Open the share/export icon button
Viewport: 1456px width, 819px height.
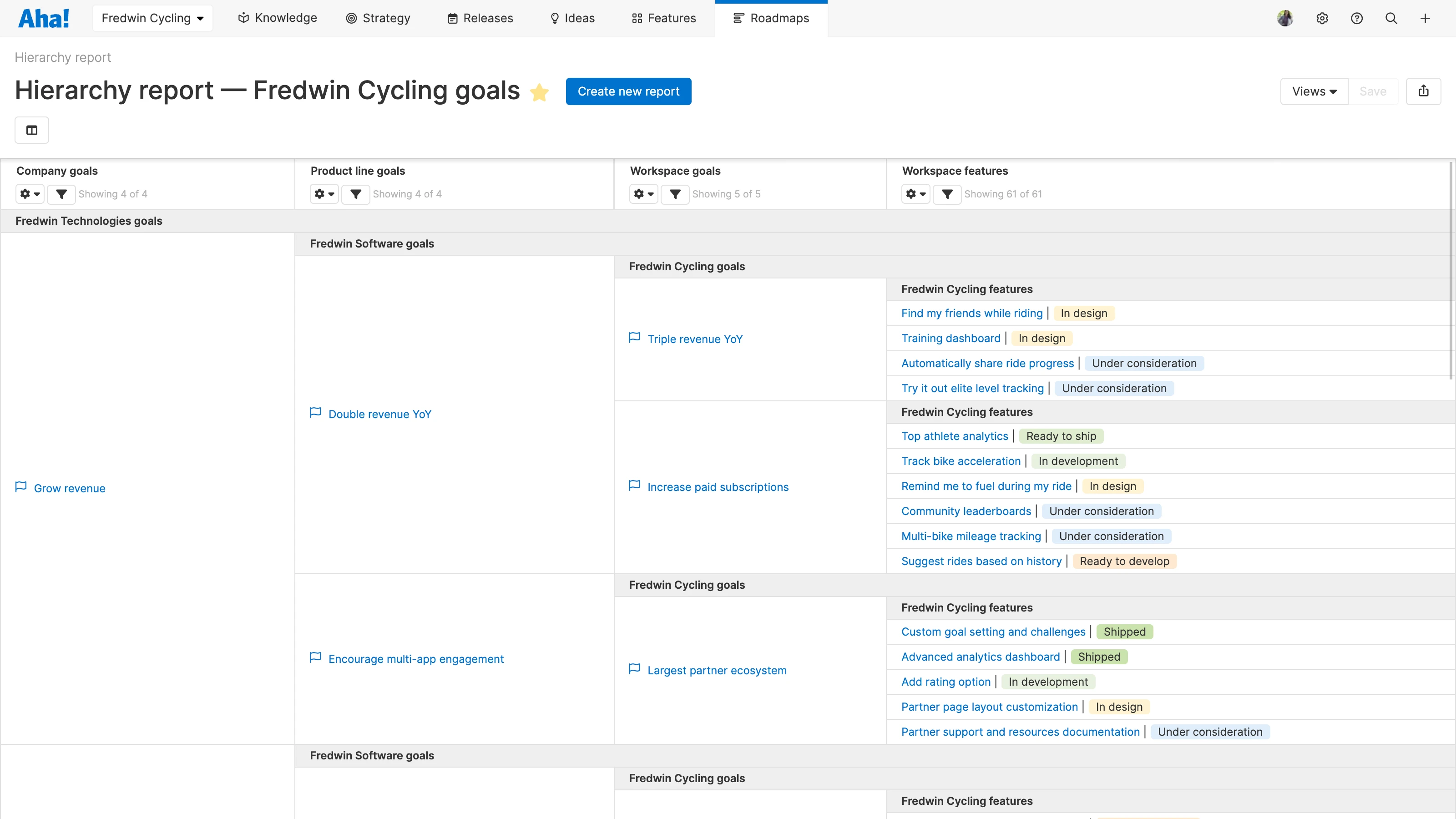click(1423, 91)
